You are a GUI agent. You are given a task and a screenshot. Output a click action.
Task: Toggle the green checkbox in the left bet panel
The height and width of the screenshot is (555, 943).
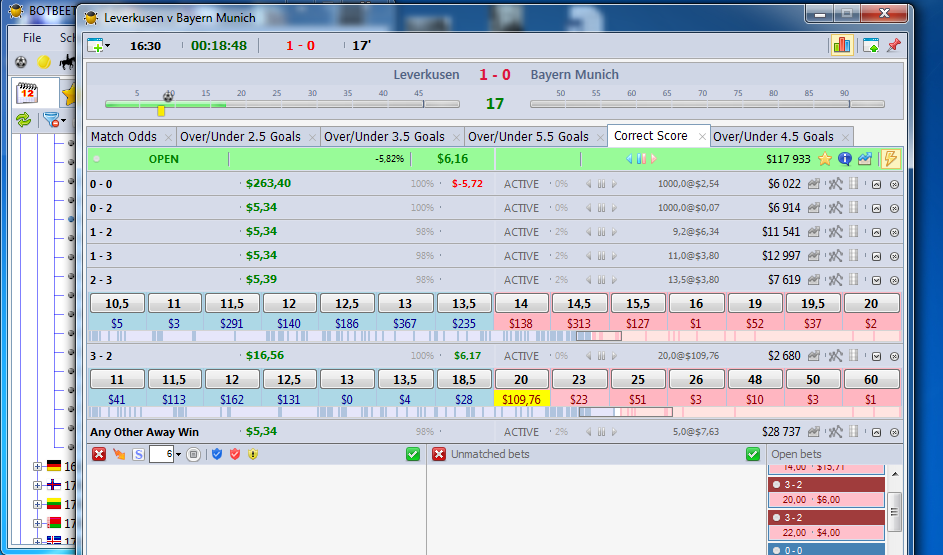point(413,454)
